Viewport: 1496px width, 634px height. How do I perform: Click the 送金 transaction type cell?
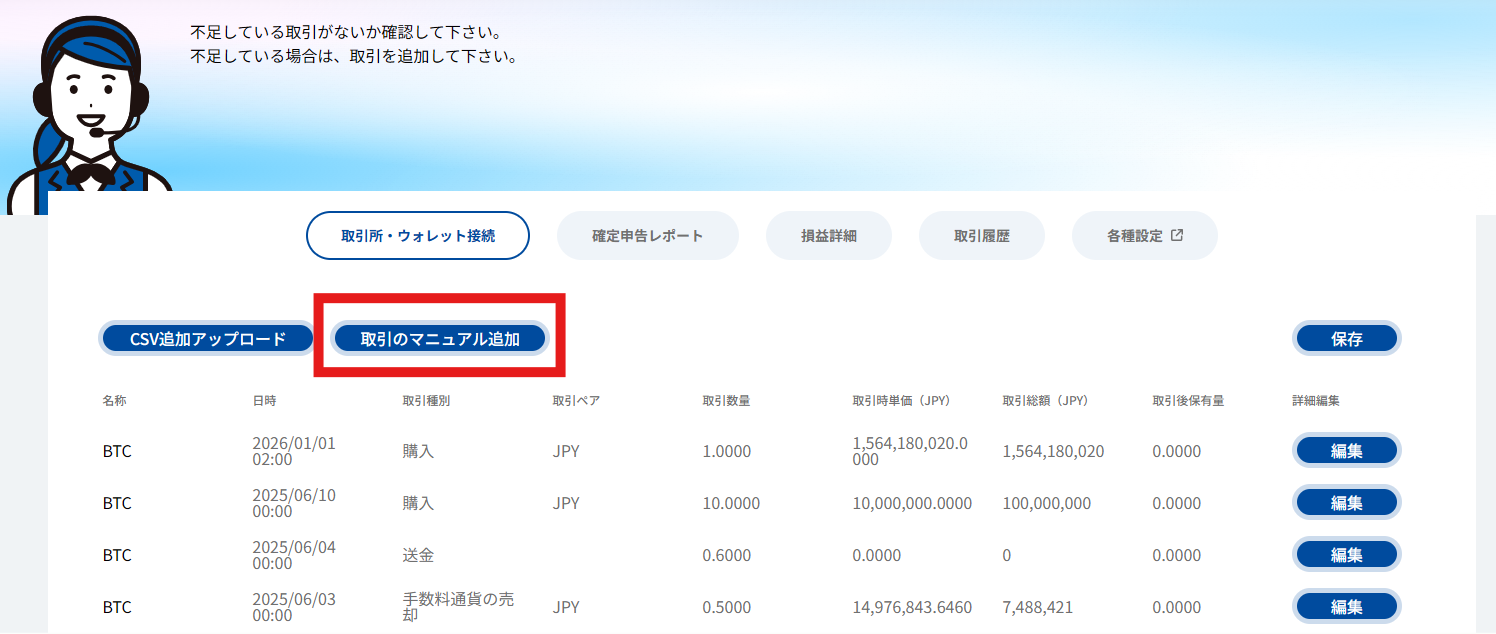point(418,555)
